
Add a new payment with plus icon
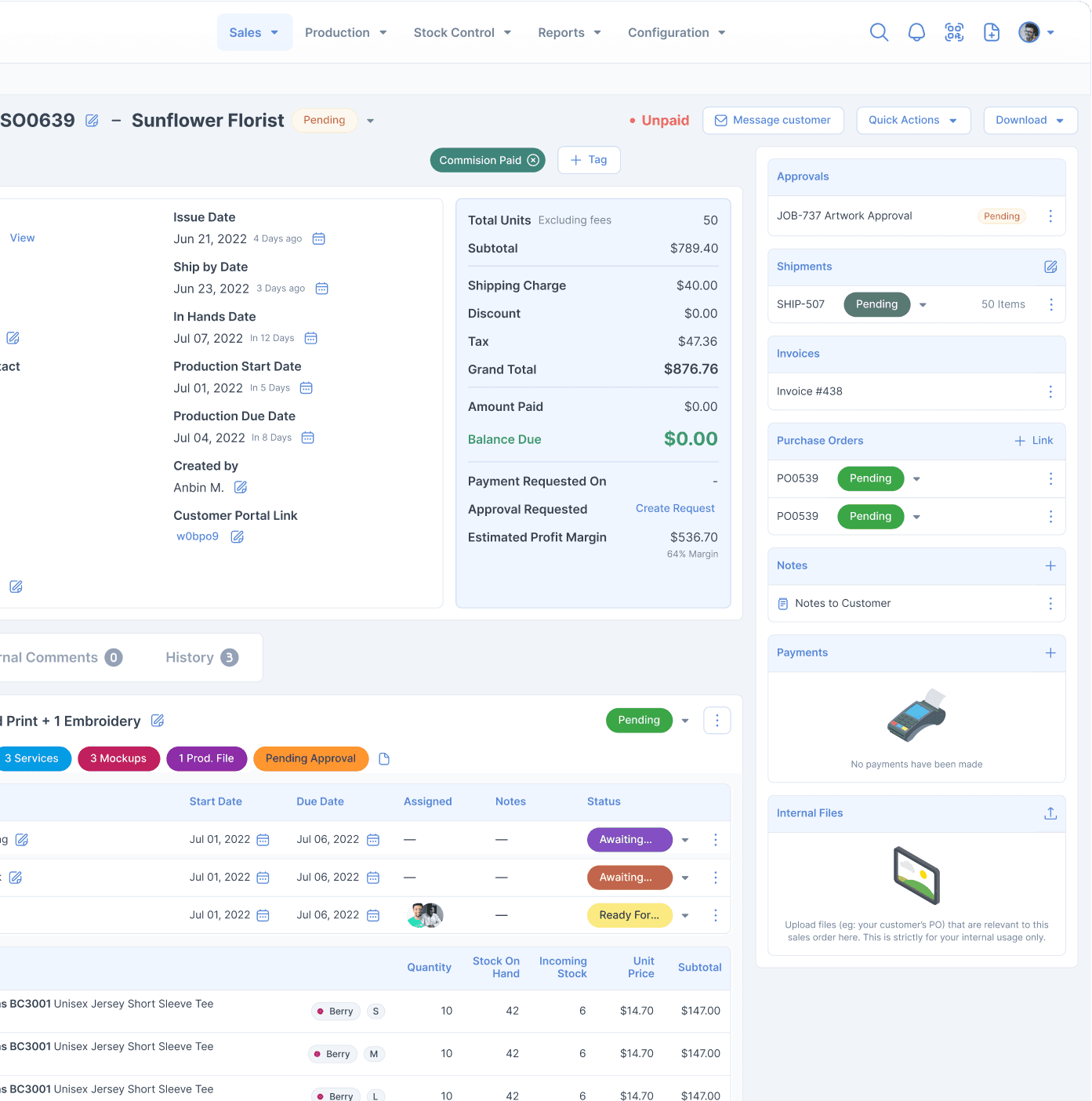coord(1050,652)
